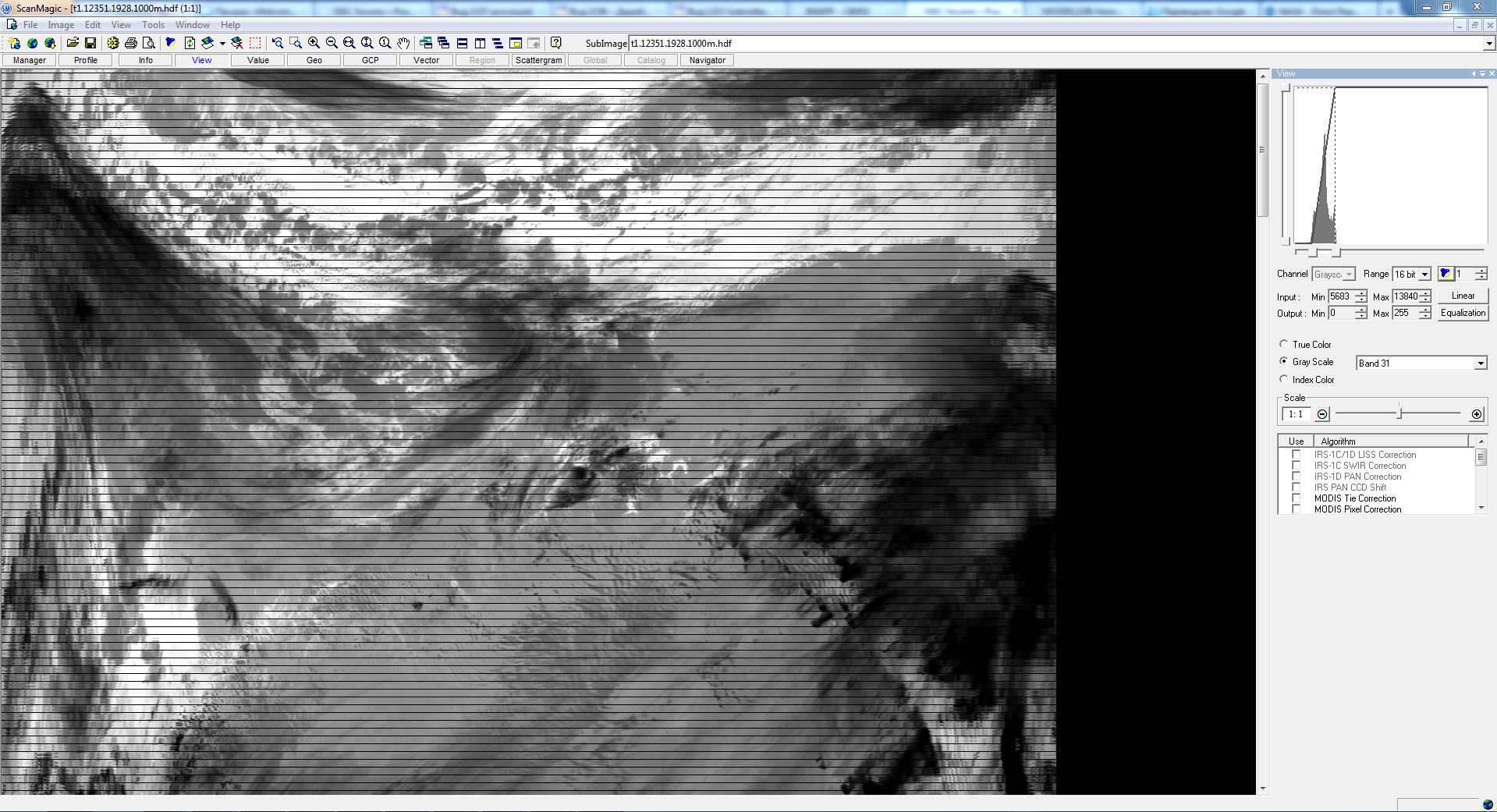The image size is (1497, 812).
Task: Click the Input Max spinner arrows
Action: click(1425, 296)
